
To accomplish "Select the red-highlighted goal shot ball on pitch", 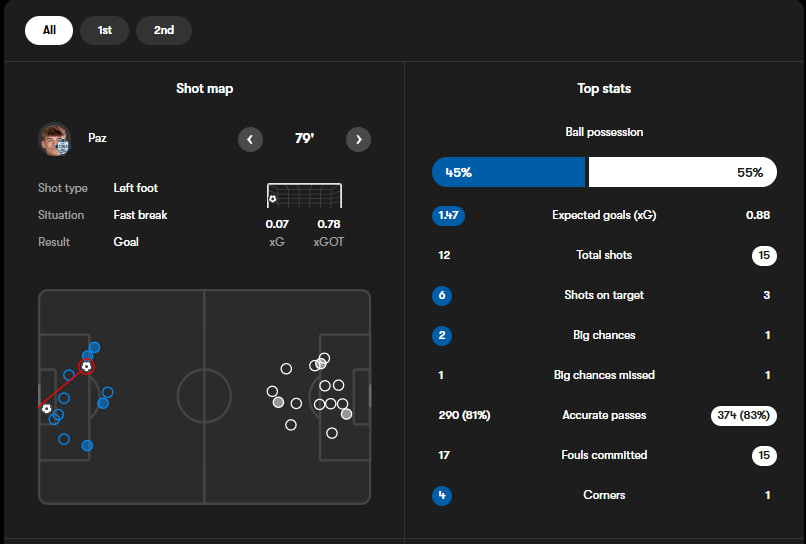I will pyautogui.click(x=87, y=367).
